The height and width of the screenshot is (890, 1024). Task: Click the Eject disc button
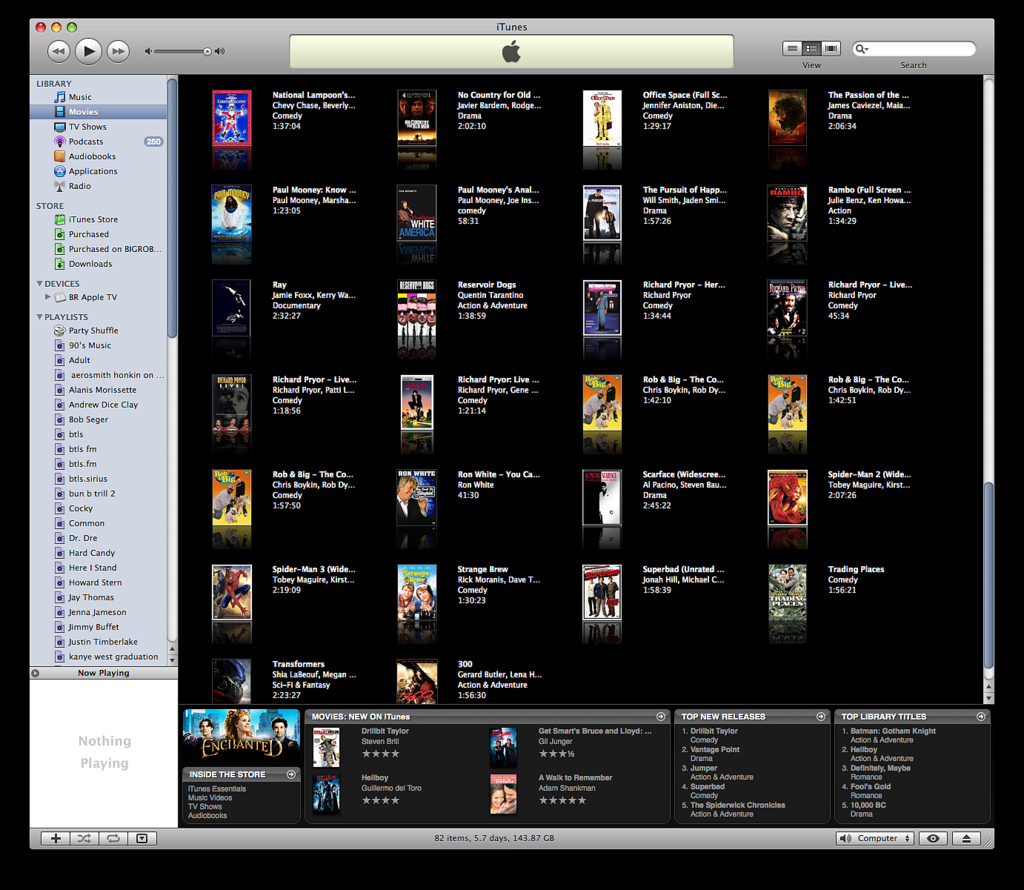(967, 838)
